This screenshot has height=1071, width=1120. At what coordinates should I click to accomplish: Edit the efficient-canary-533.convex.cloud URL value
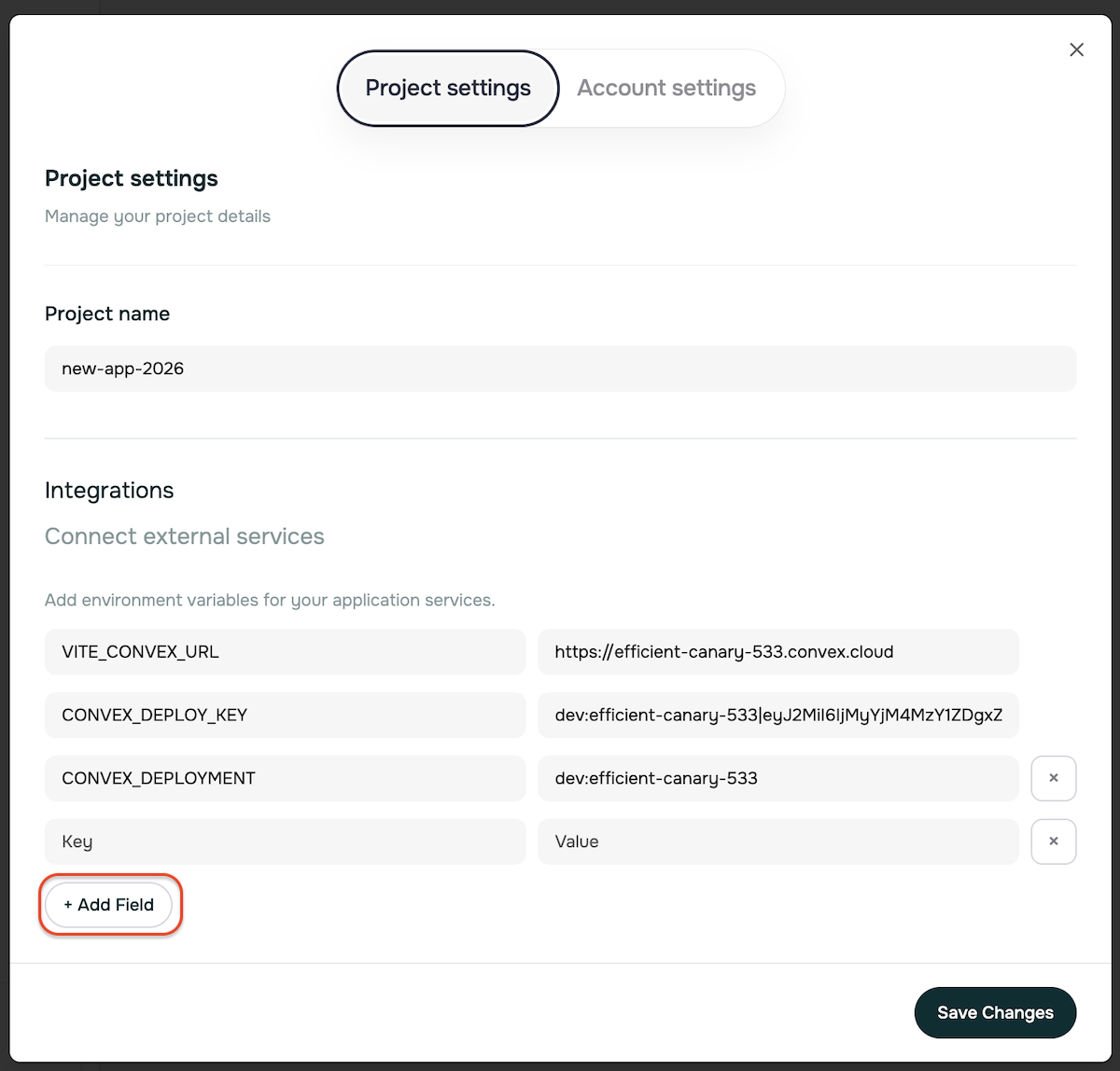click(778, 651)
